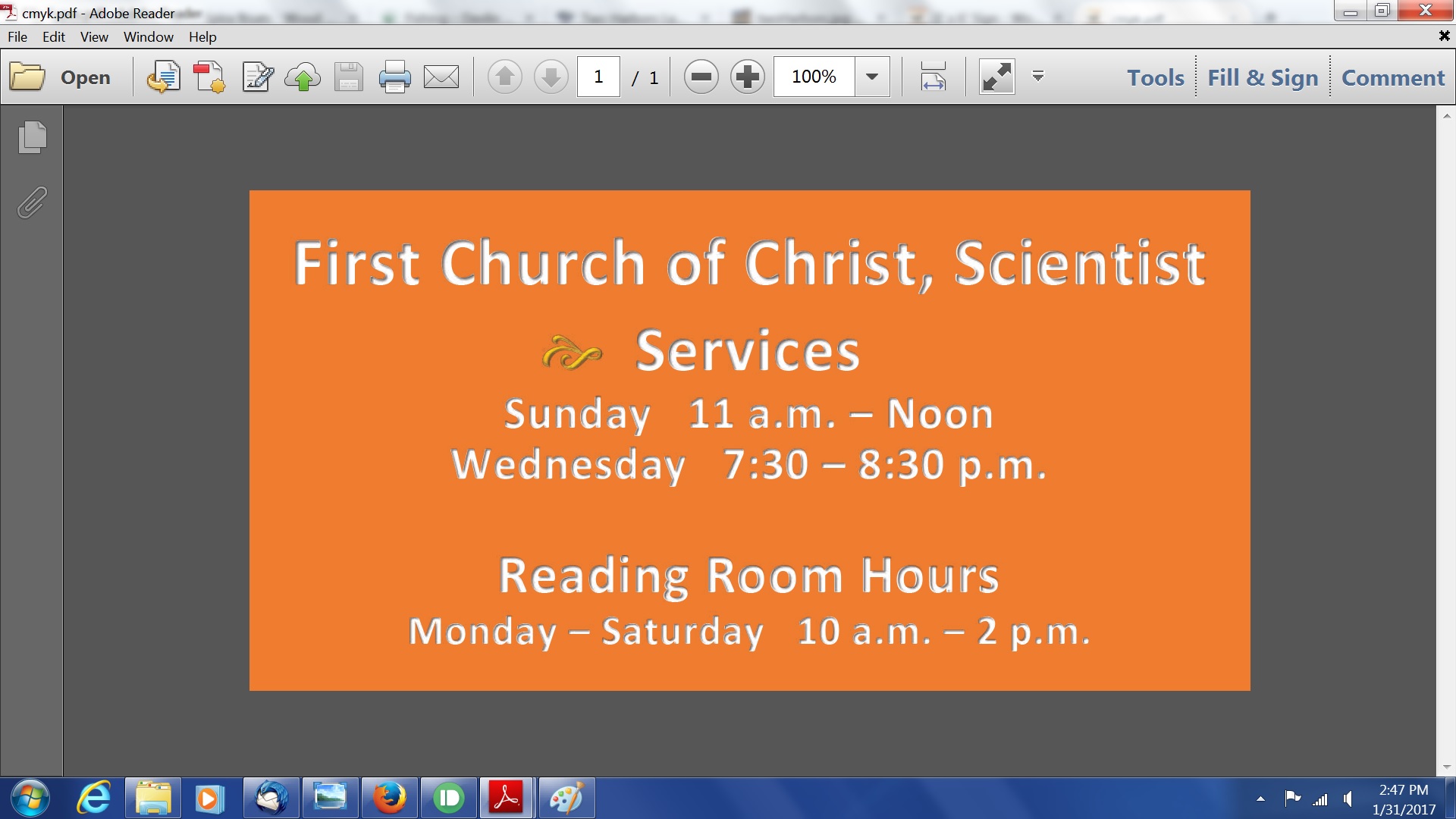1456x819 pixels.
Task: Click the Services heading in the document
Action: click(x=747, y=351)
